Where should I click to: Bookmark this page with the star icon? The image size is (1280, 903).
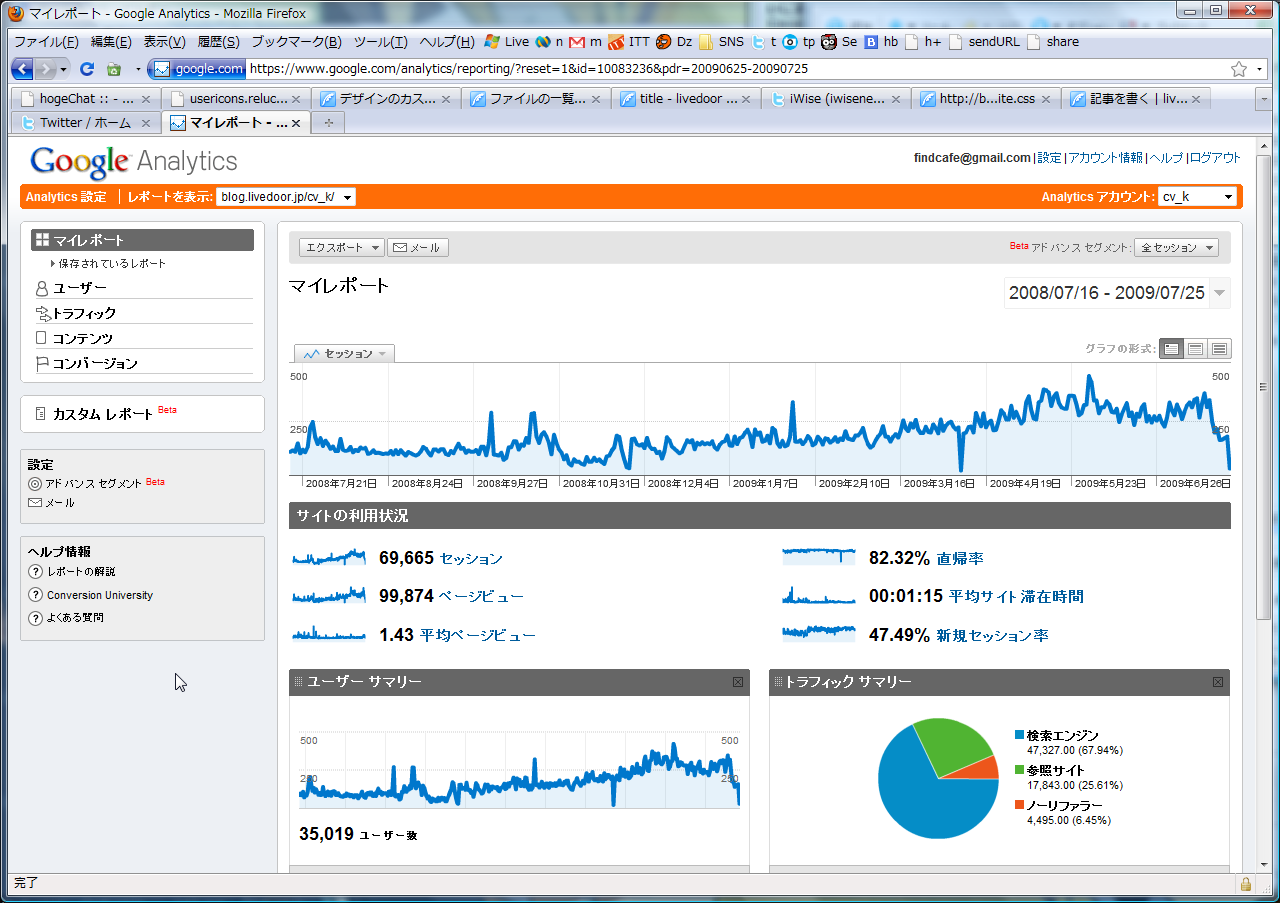click(1239, 69)
